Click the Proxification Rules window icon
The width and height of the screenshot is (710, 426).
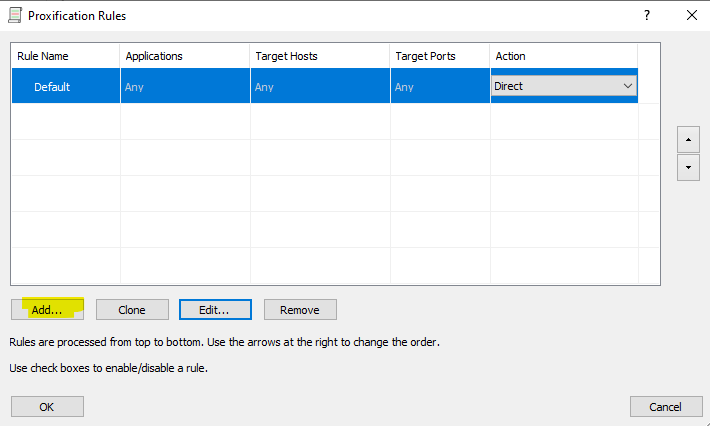click(x=15, y=16)
